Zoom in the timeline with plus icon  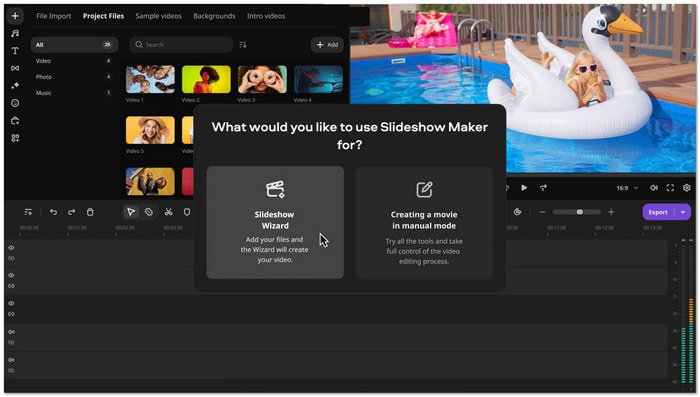(x=611, y=212)
